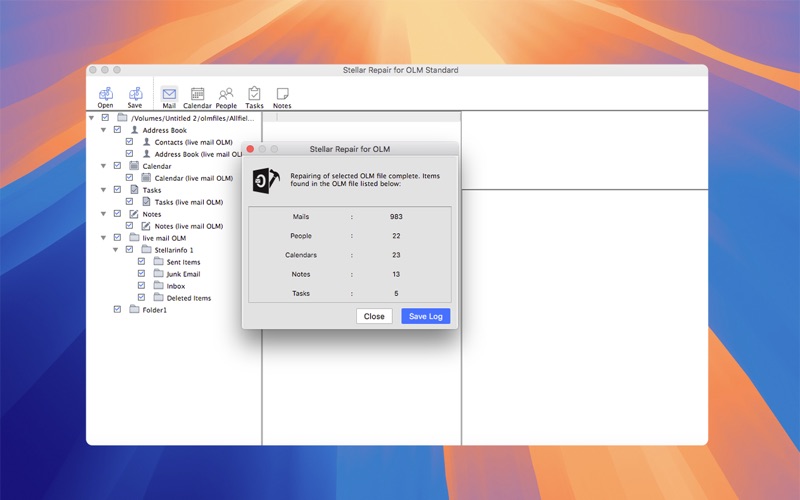Image resolution: width=800 pixels, height=500 pixels.
Task: Uncheck the Address Book checkbox
Action: [x=117, y=130]
